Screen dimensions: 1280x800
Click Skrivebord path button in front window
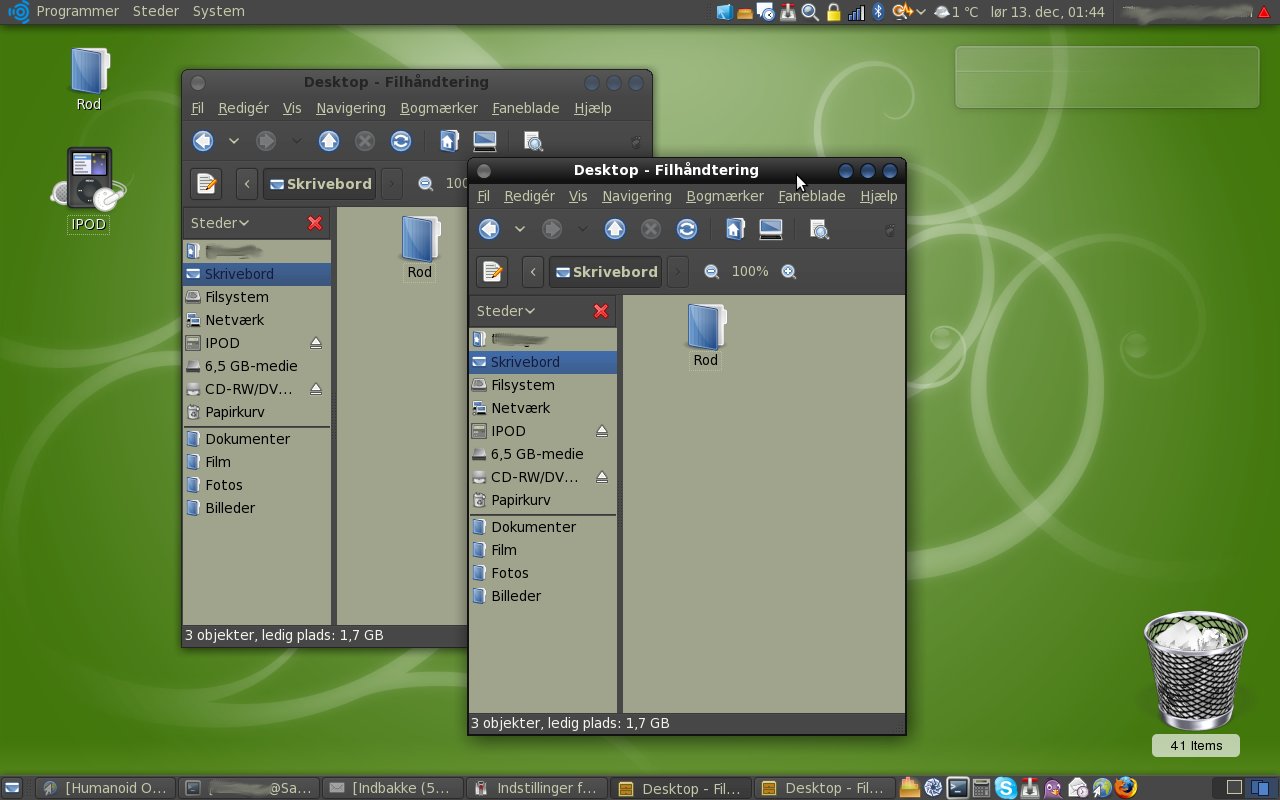pyautogui.click(x=606, y=271)
